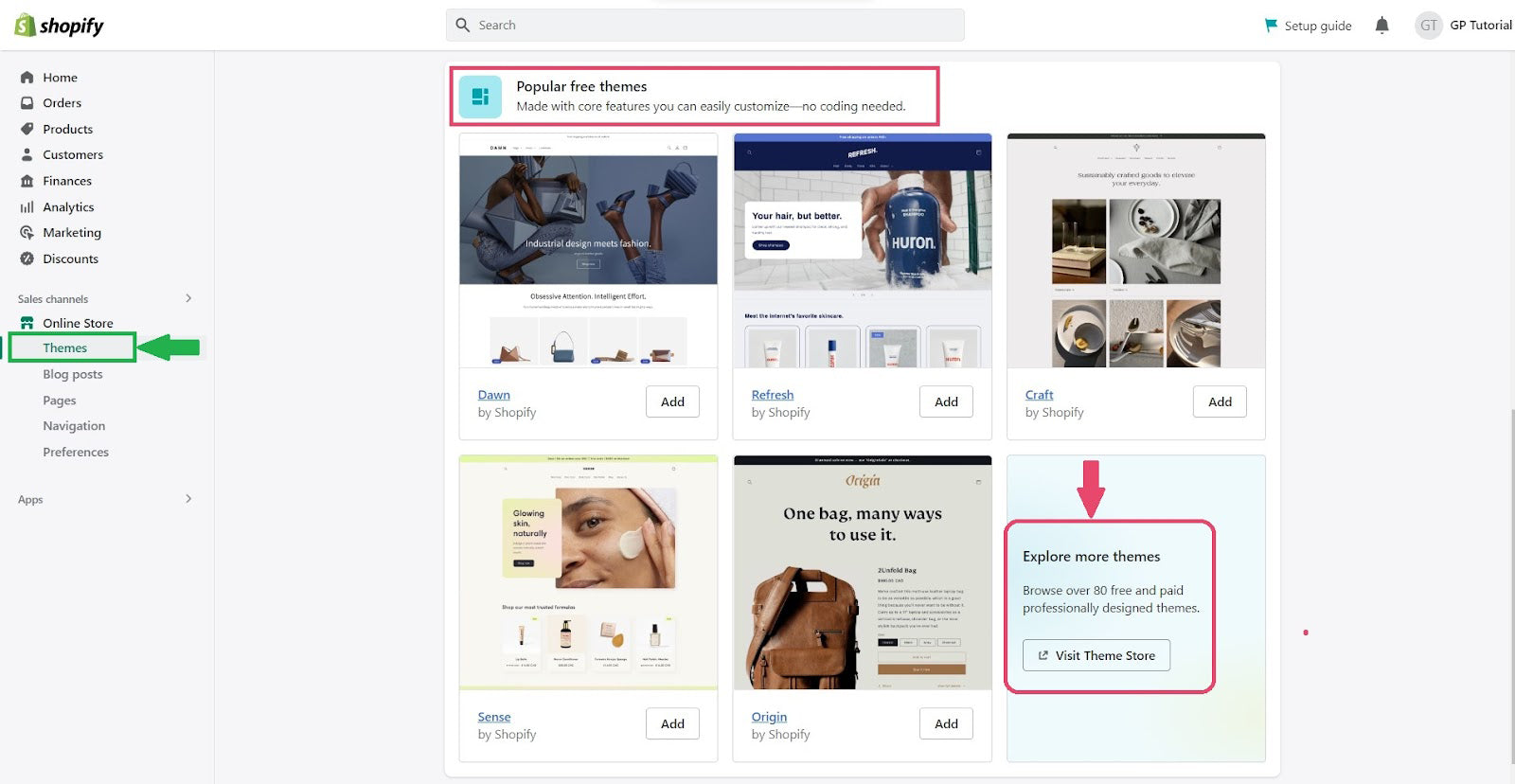Select the Analytics bar chart icon

[27, 207]
